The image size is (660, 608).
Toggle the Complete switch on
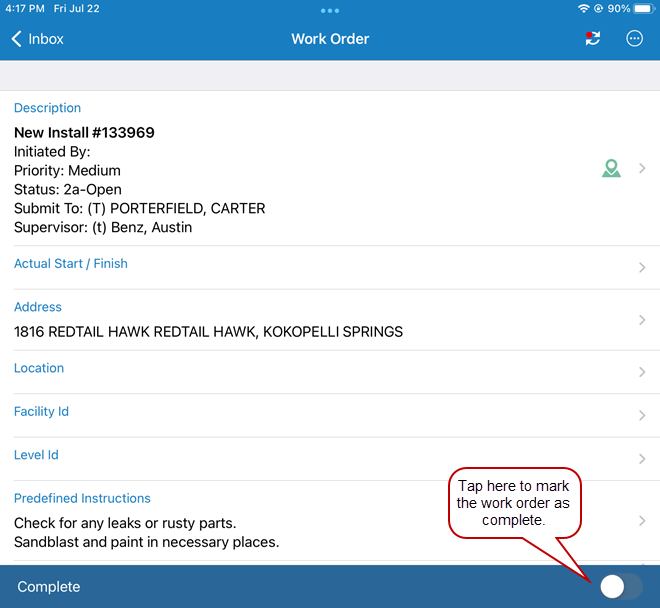[x=620, y=587]
